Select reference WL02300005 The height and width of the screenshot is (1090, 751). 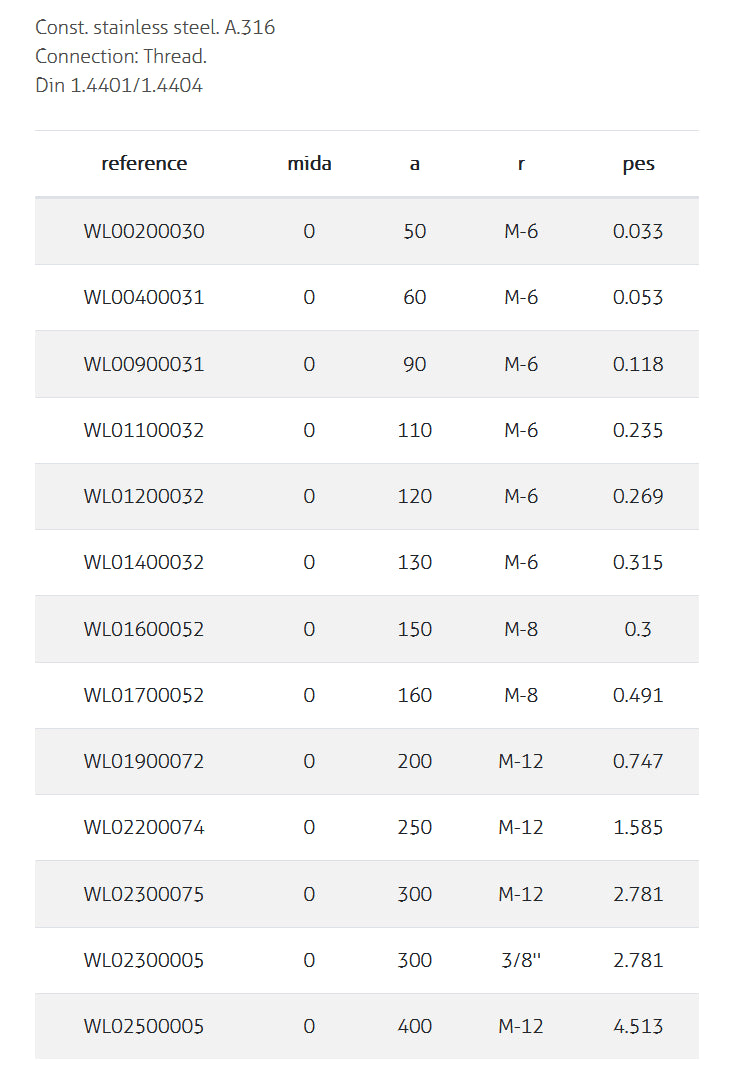click(144, 960)
